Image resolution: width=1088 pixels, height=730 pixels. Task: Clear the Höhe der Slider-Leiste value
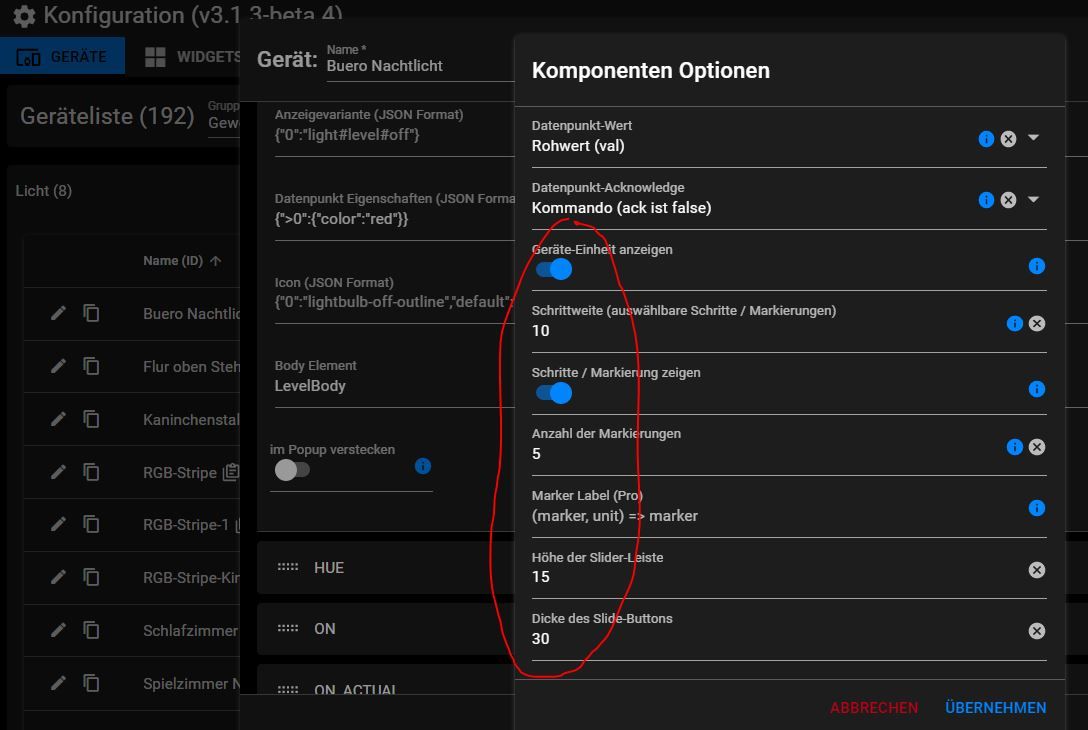pos(1037,570)
